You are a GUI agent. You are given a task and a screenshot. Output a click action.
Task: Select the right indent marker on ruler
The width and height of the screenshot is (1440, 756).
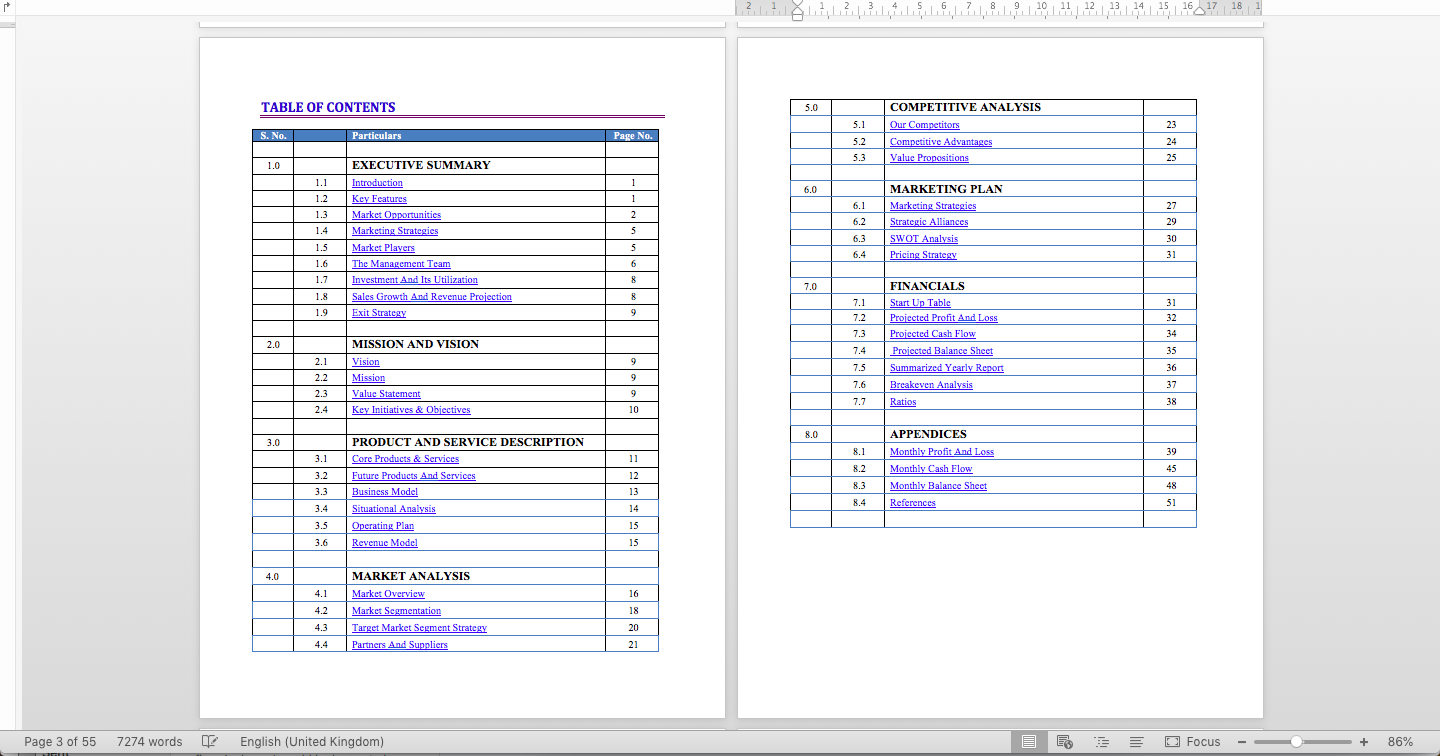(x=1200, y=10)
